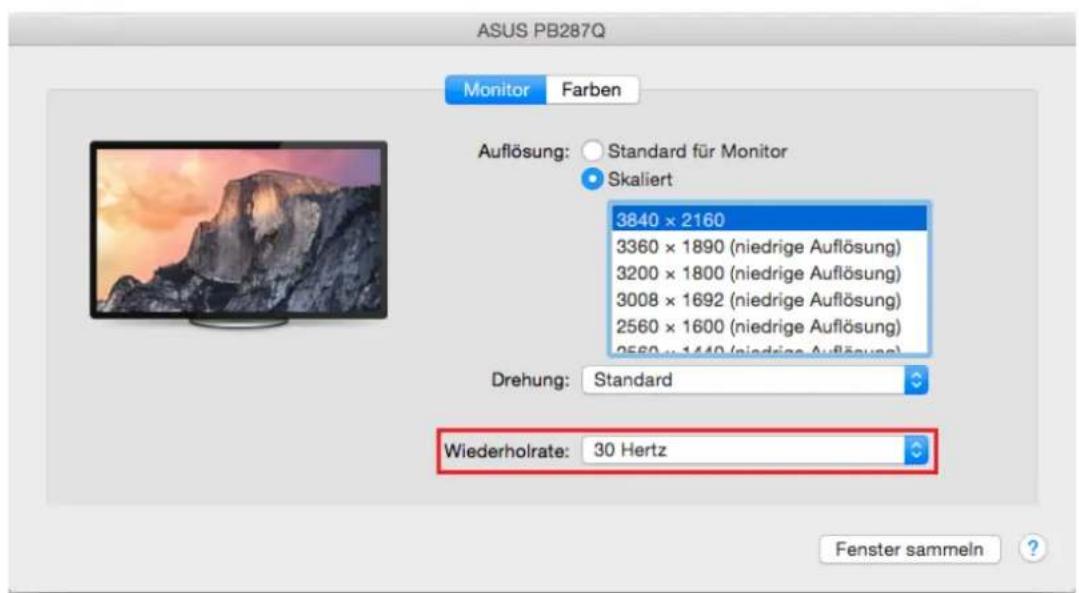The height and width of the screenshot is (593, 1079).
Task: Choose the 3840 × 2160 resolution entry
Action: (769, 220)
